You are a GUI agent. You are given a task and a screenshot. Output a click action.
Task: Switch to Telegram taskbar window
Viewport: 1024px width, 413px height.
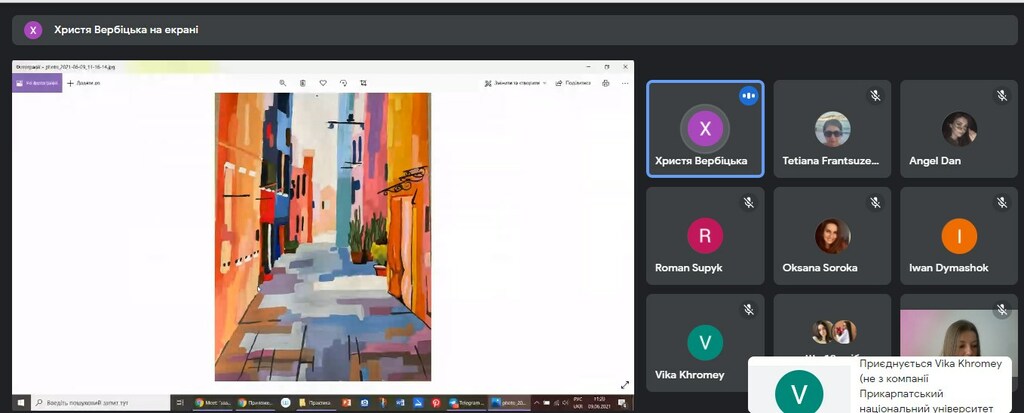(466, 403)
